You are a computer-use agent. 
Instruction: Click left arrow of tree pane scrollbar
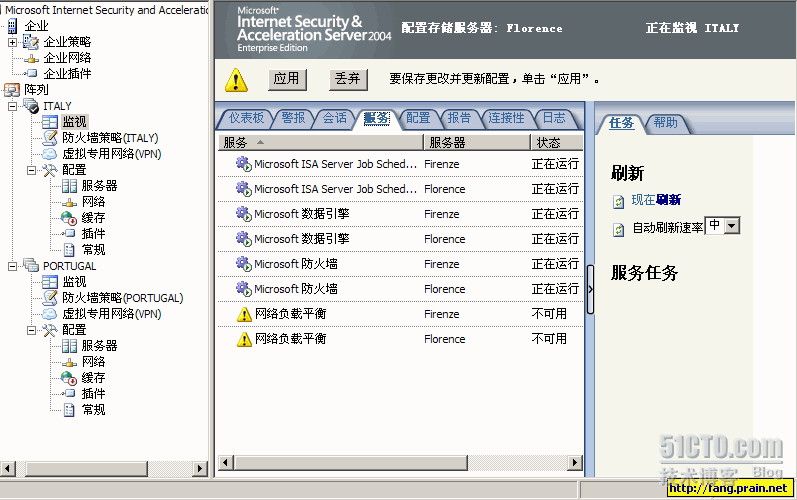(8, 468)
